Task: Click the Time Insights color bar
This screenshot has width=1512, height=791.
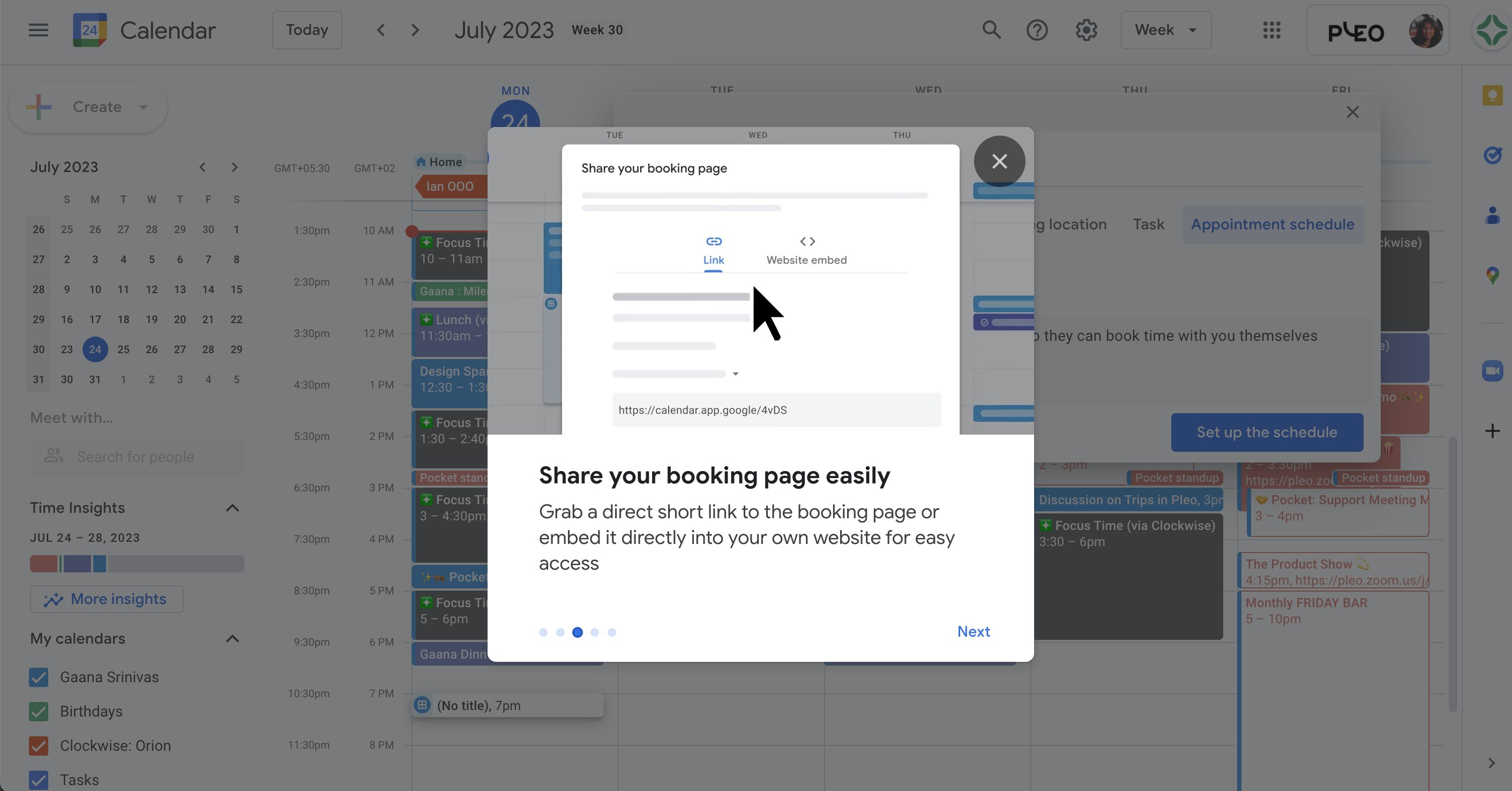Action: (x=137, y=564)
